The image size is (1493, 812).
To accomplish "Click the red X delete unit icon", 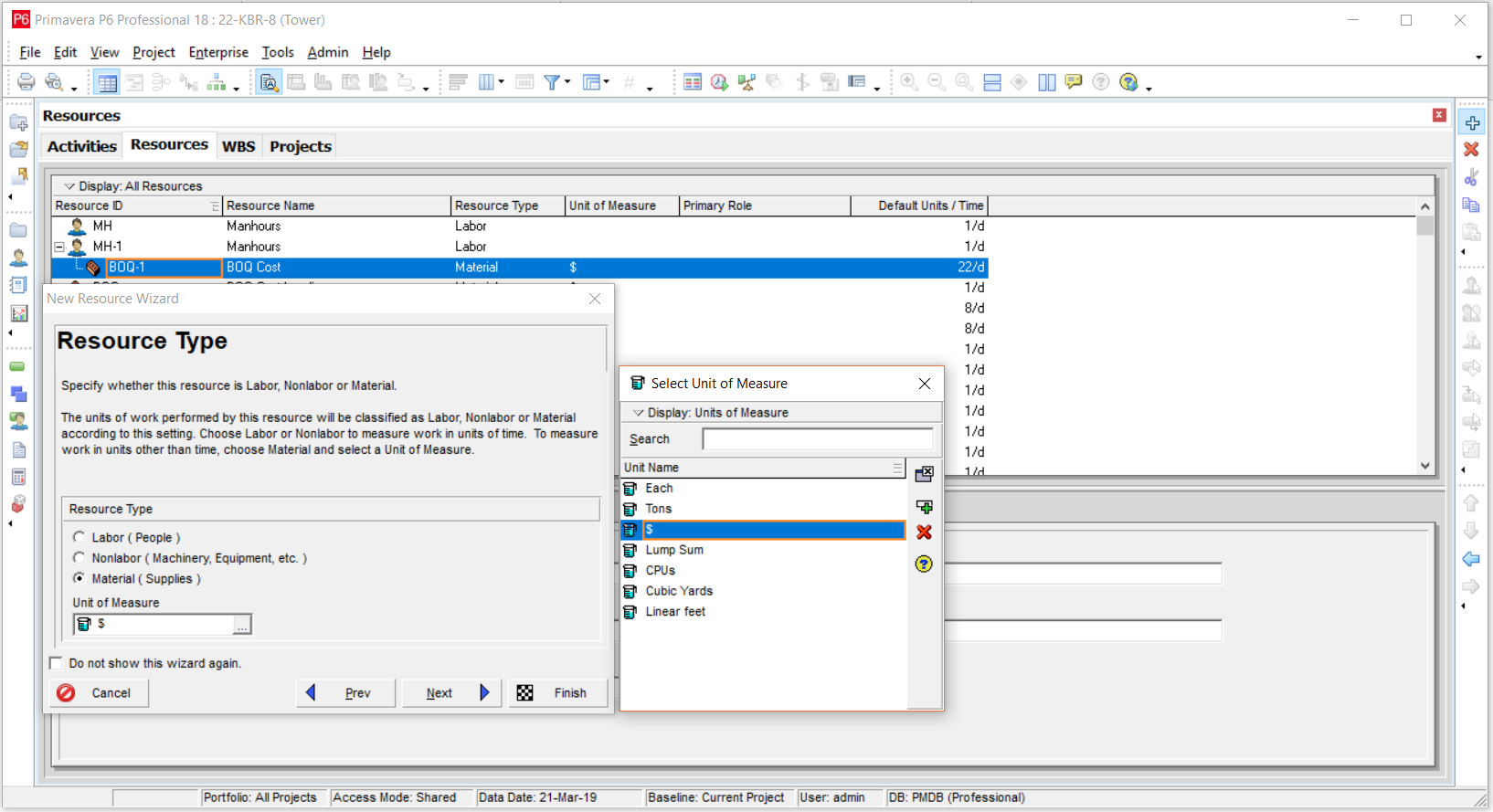I will click(x=924, y=533).
